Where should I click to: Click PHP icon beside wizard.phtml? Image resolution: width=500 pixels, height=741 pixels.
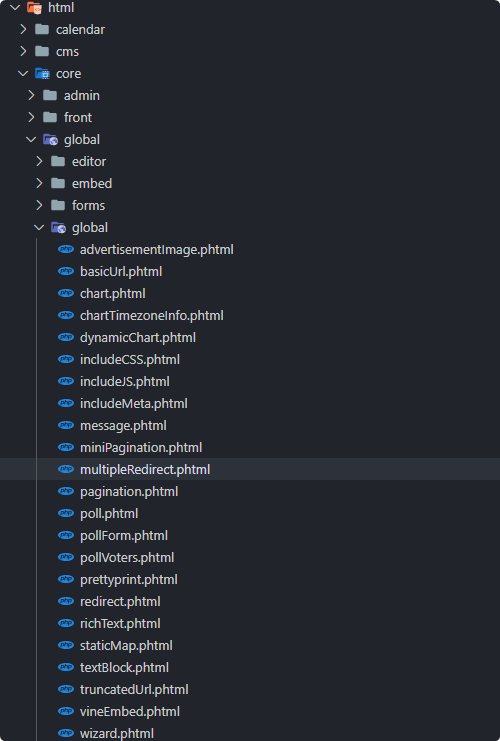66,733
